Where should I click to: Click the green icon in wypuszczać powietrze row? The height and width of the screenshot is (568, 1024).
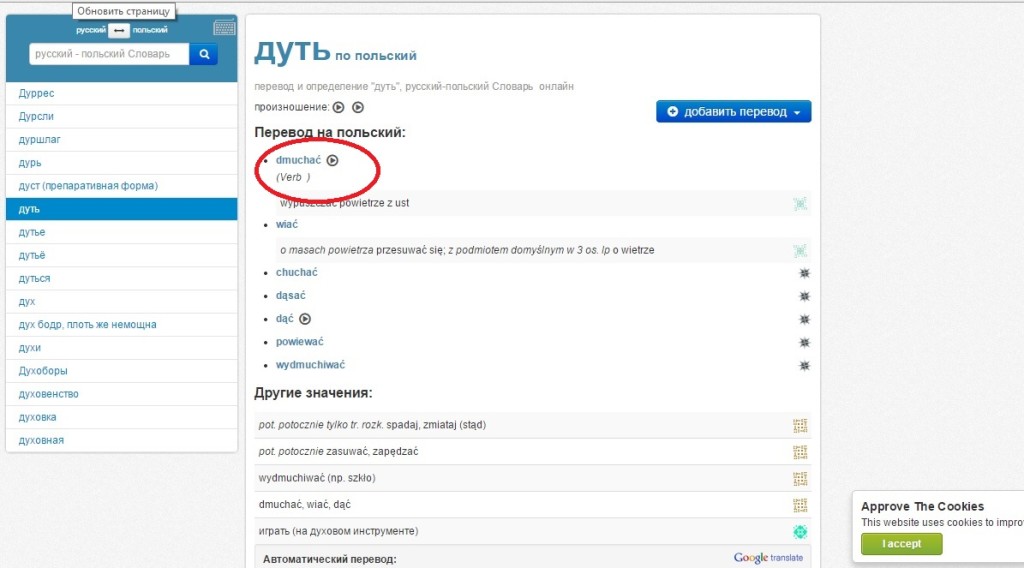tap(800, 204)
